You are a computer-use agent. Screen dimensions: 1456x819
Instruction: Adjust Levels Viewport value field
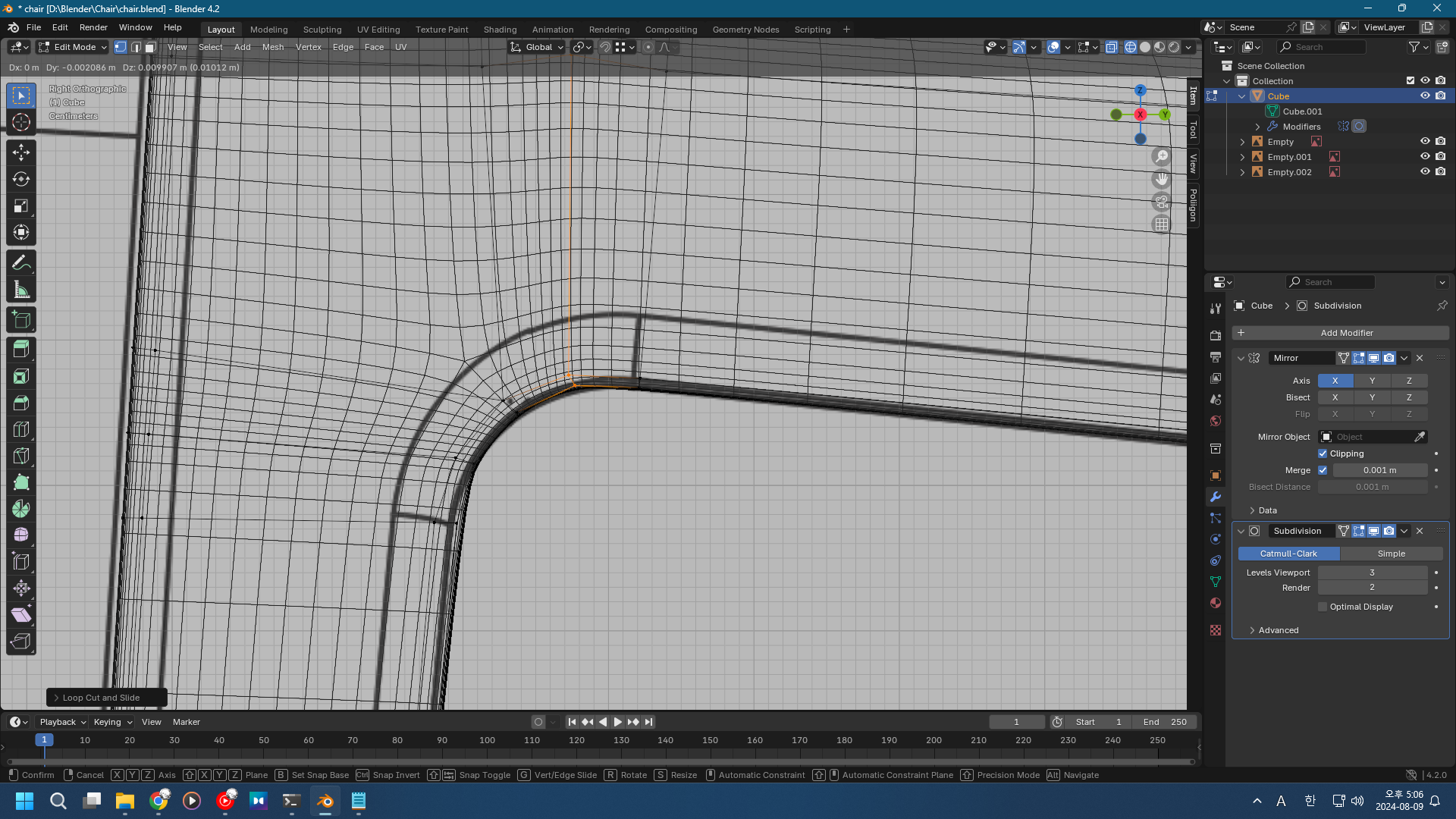pyautogui.click(x=1372, y=573)
